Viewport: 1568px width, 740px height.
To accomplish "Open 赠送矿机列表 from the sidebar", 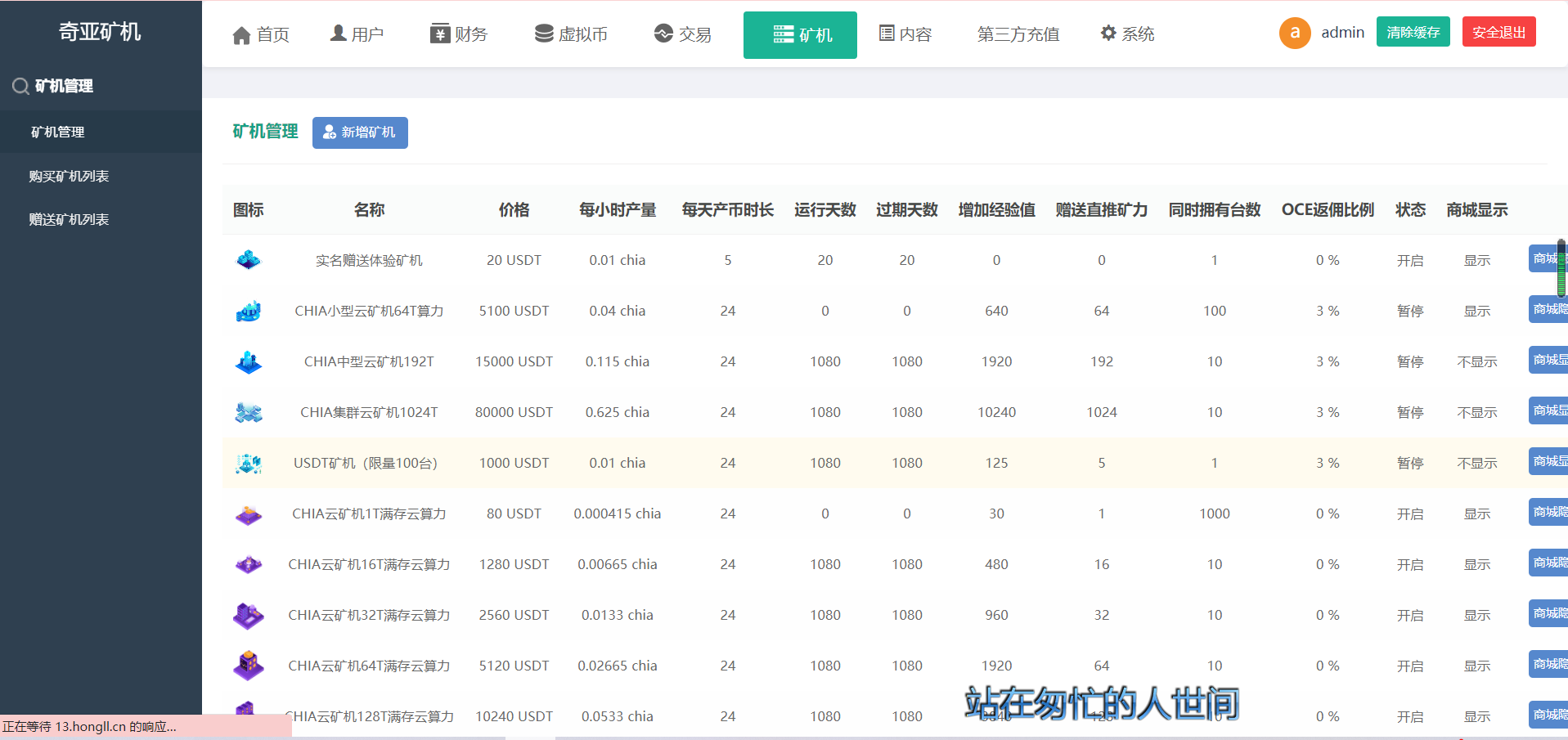I will click(x=69, y=219).
